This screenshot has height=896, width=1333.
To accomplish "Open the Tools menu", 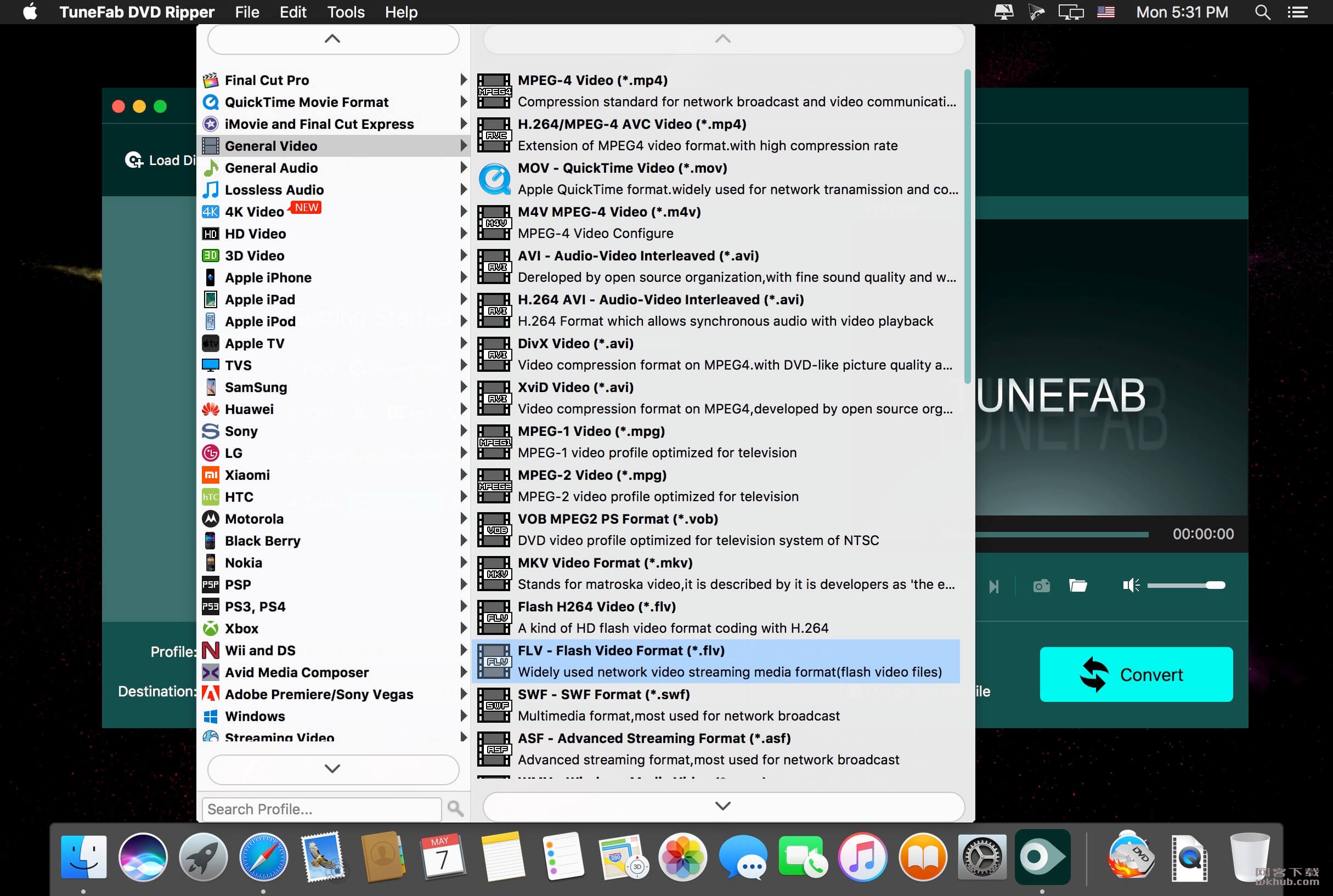I will [x=346, y=12].
